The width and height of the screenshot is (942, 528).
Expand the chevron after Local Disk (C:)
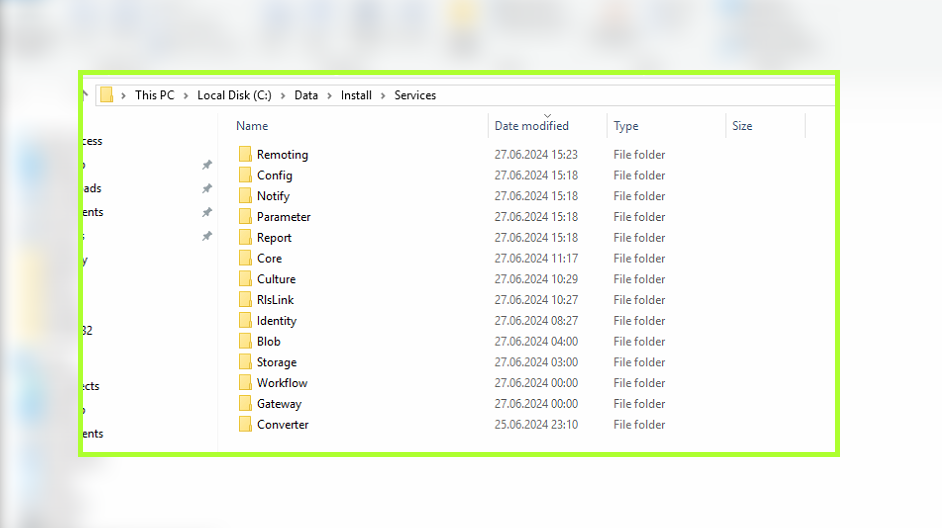[283, 96]
